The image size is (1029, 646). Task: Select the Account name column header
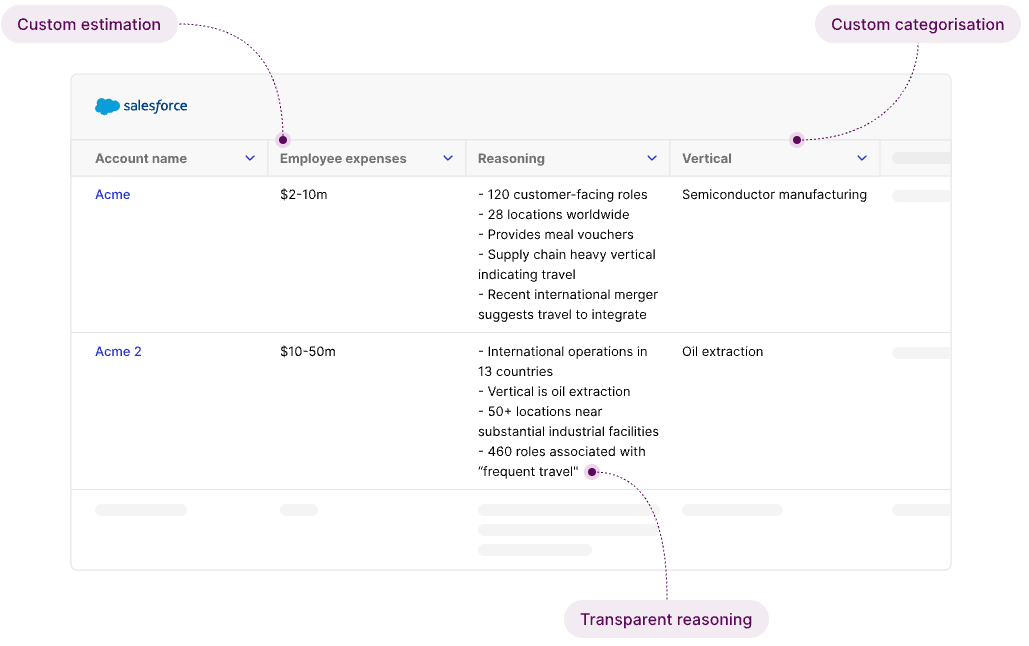pyautogui.click(x=141, y=158)
